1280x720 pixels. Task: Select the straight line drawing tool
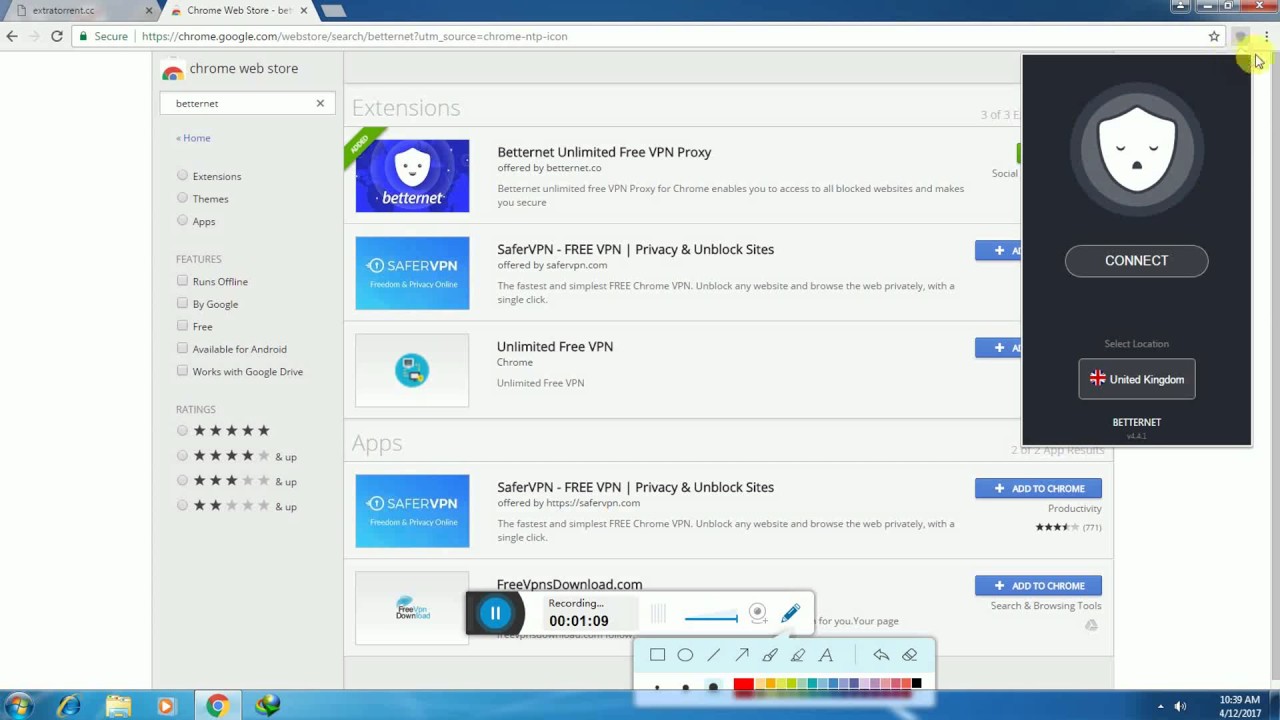click(x=713, y=655)
